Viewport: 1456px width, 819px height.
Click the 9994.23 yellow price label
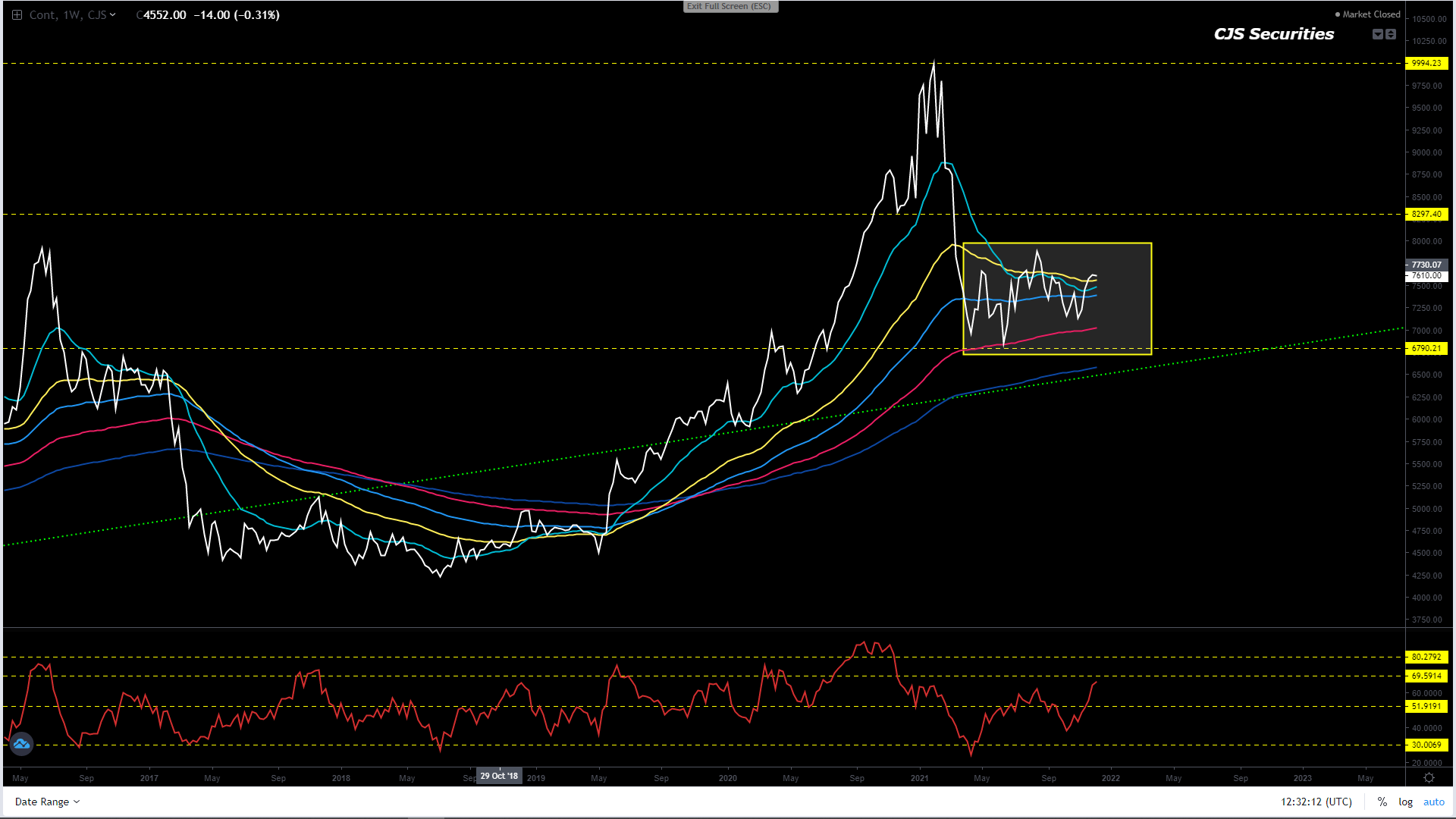click(1426, 64)
